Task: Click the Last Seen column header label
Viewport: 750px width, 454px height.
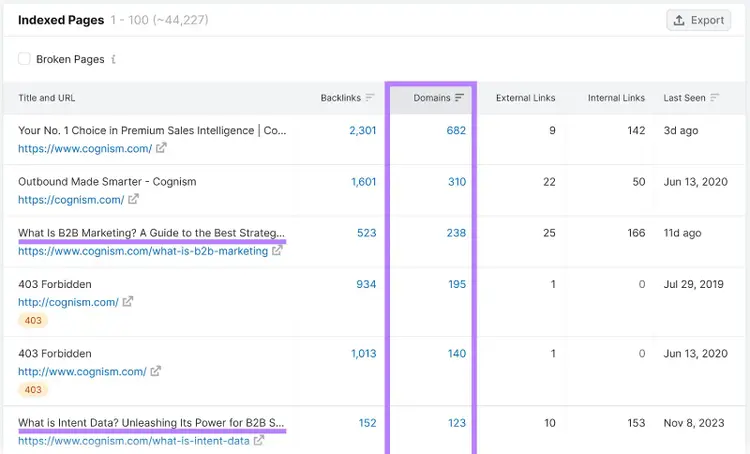Action: tap(684, 98)
